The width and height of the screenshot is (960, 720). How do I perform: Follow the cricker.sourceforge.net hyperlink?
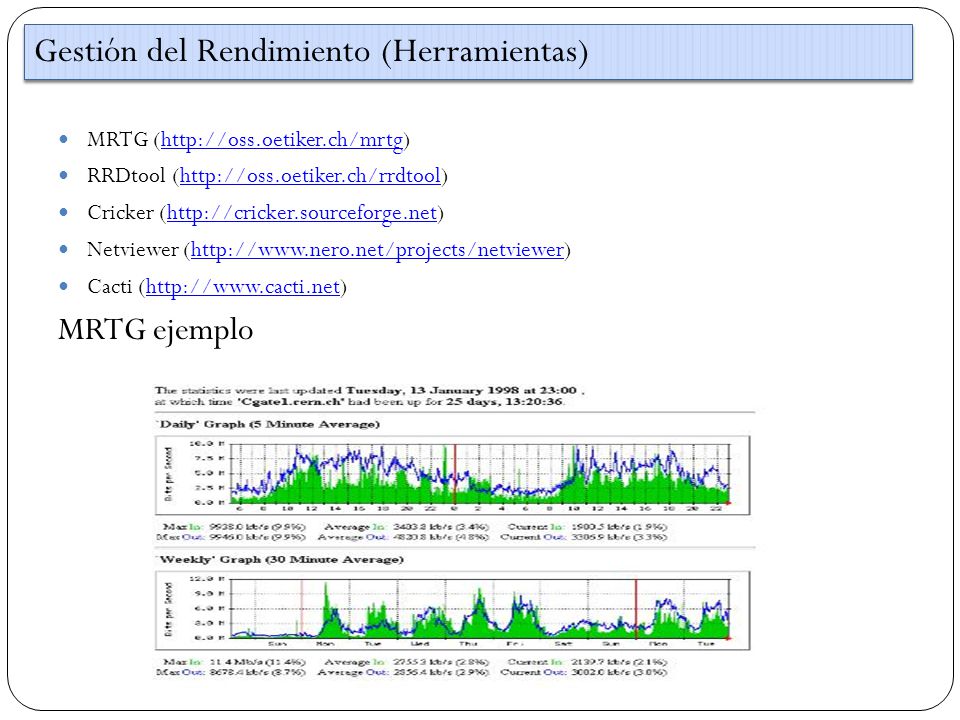click(302, 213)
